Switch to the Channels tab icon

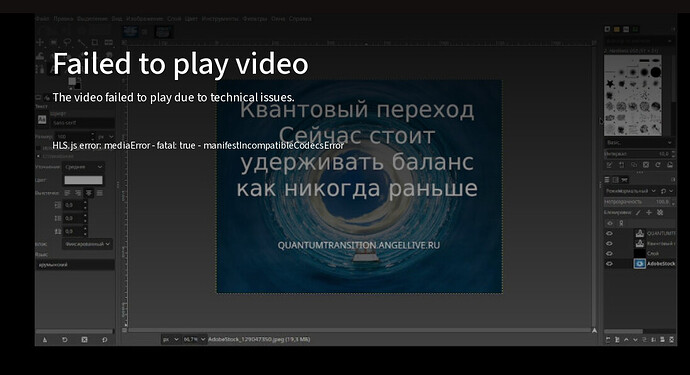[x=616, y=180]
